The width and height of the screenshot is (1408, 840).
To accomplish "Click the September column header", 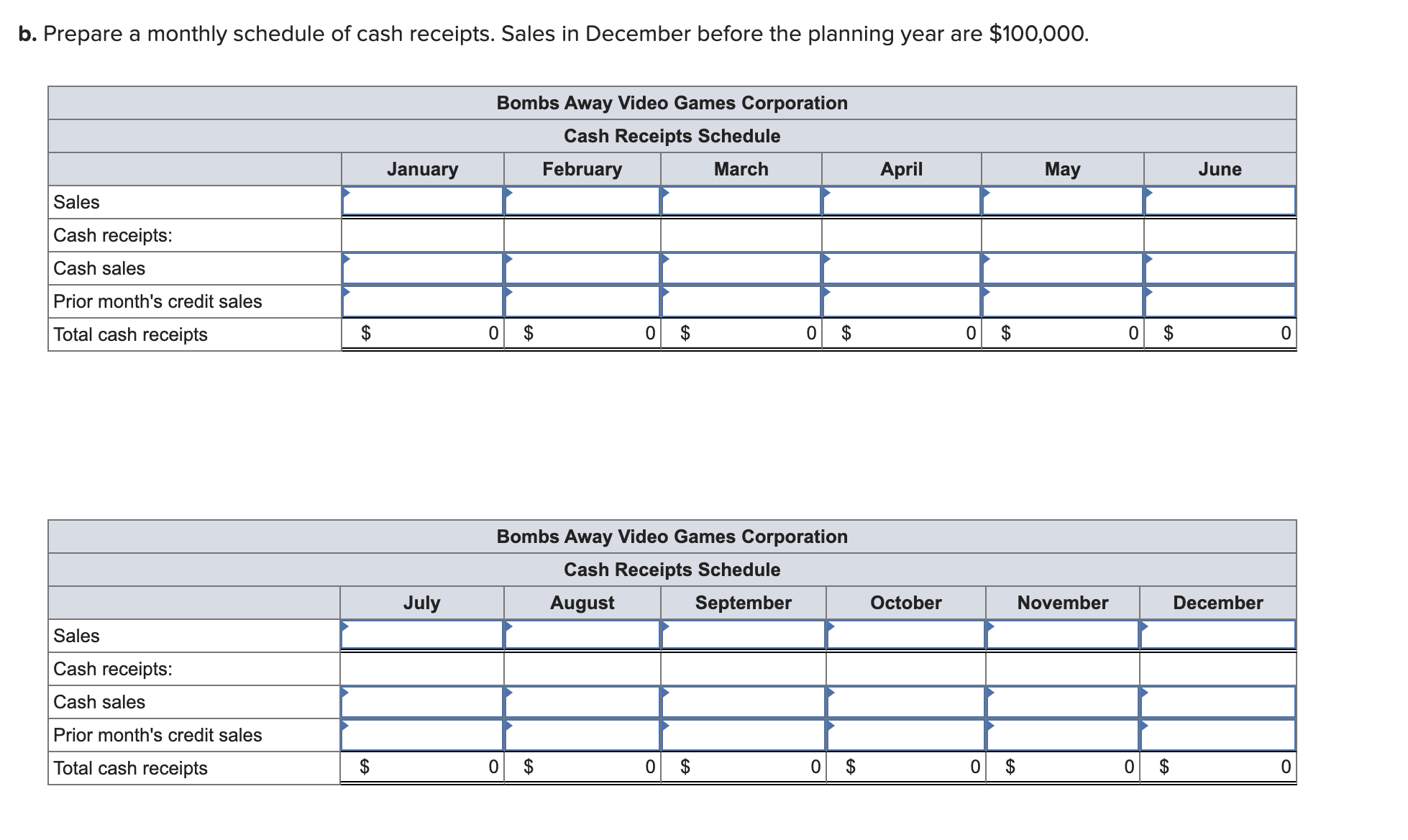I will click(x=744, y=603).
